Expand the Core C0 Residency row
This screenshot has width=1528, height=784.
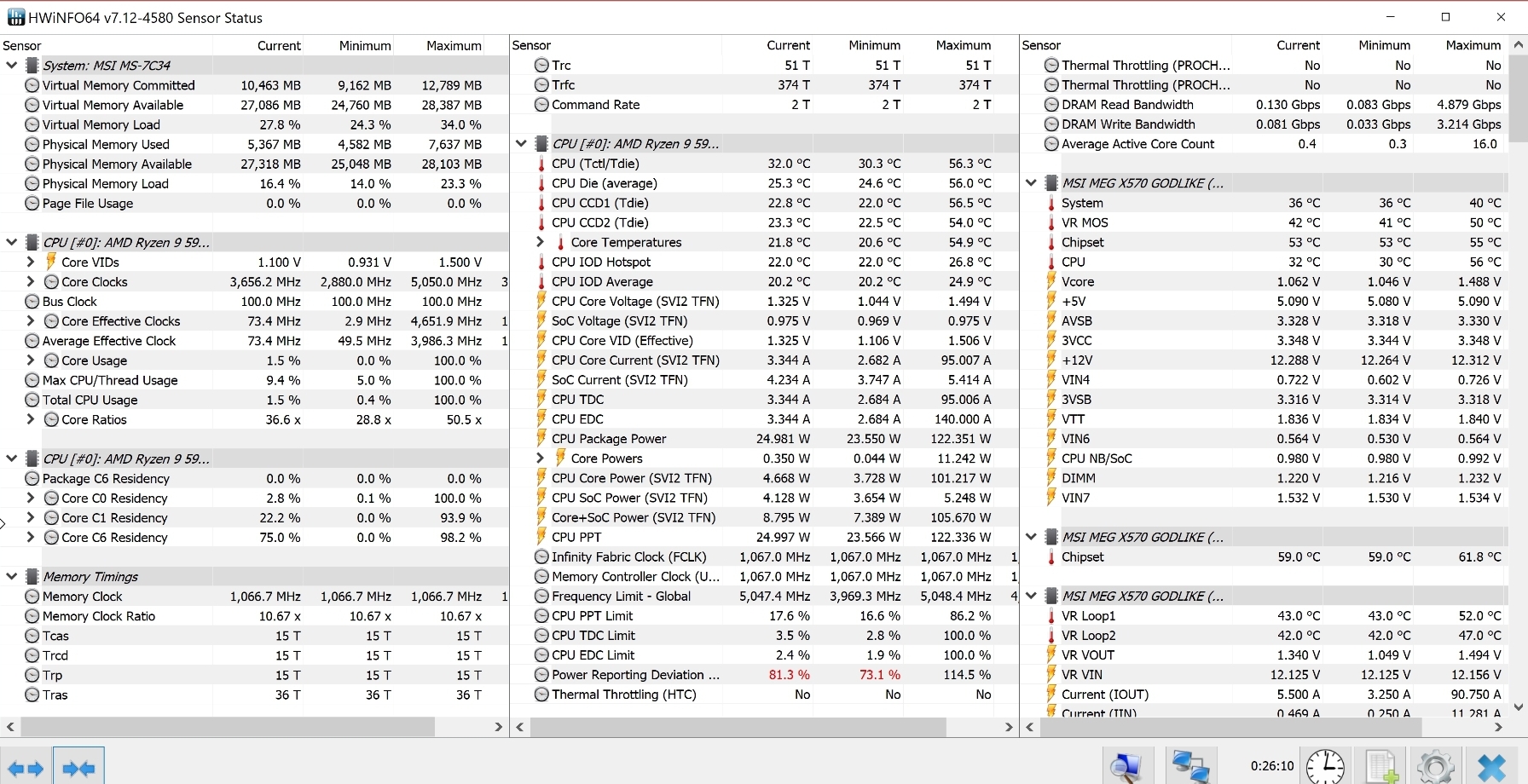tap(31, 499)
